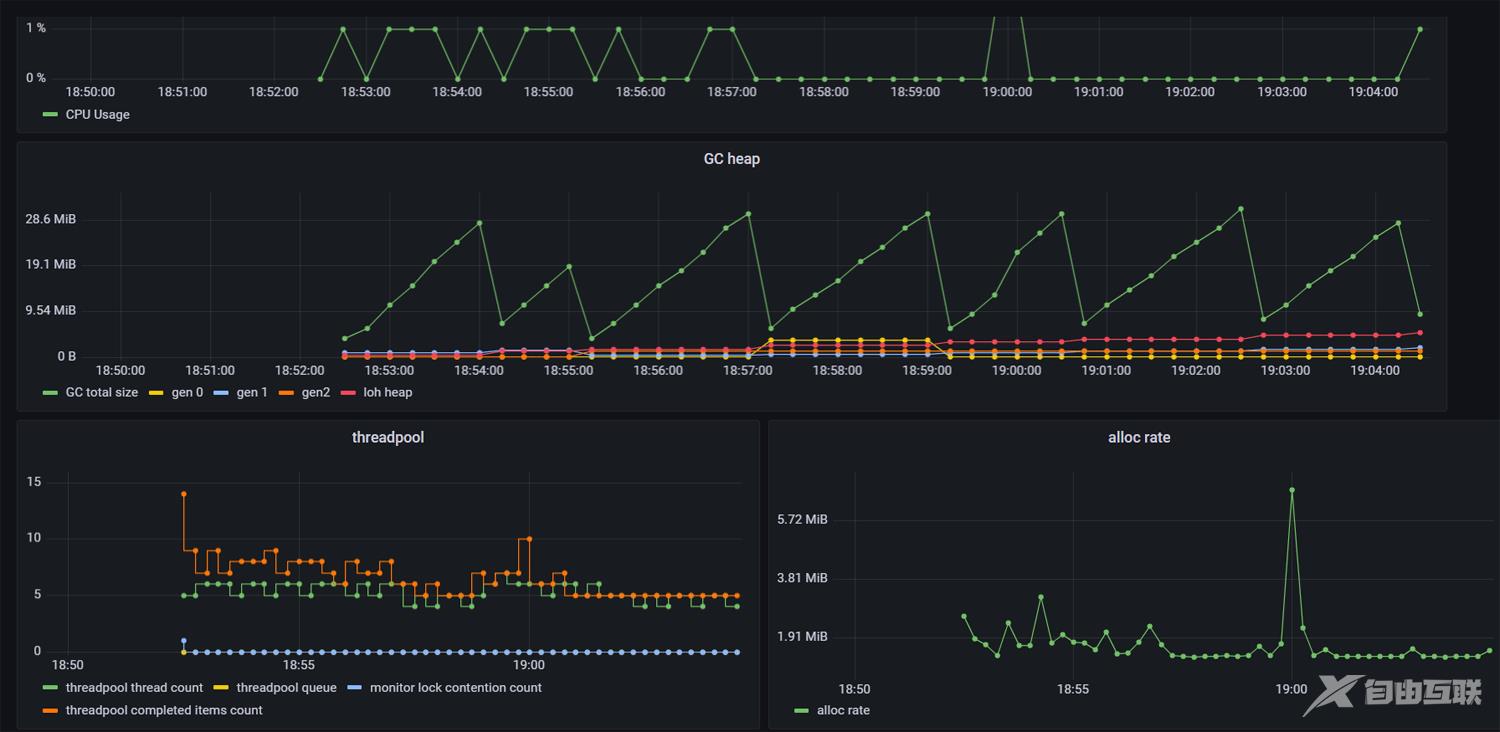Click alloc rate spike point at 19:00
Viewport: 1500px width, 732px height.
1292,490
